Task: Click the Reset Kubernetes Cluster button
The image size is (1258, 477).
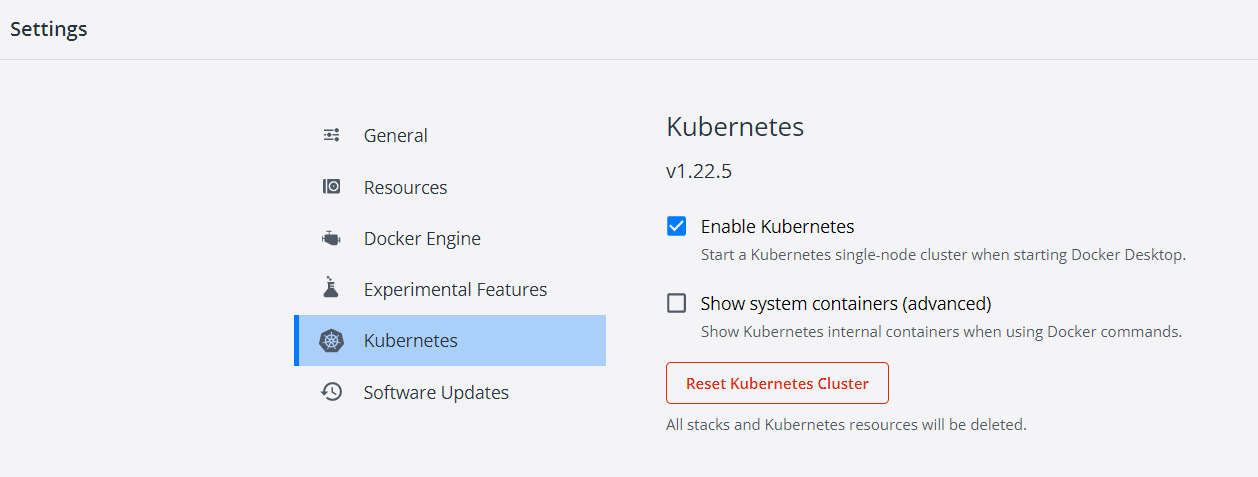Action: [x=777, y=383]
